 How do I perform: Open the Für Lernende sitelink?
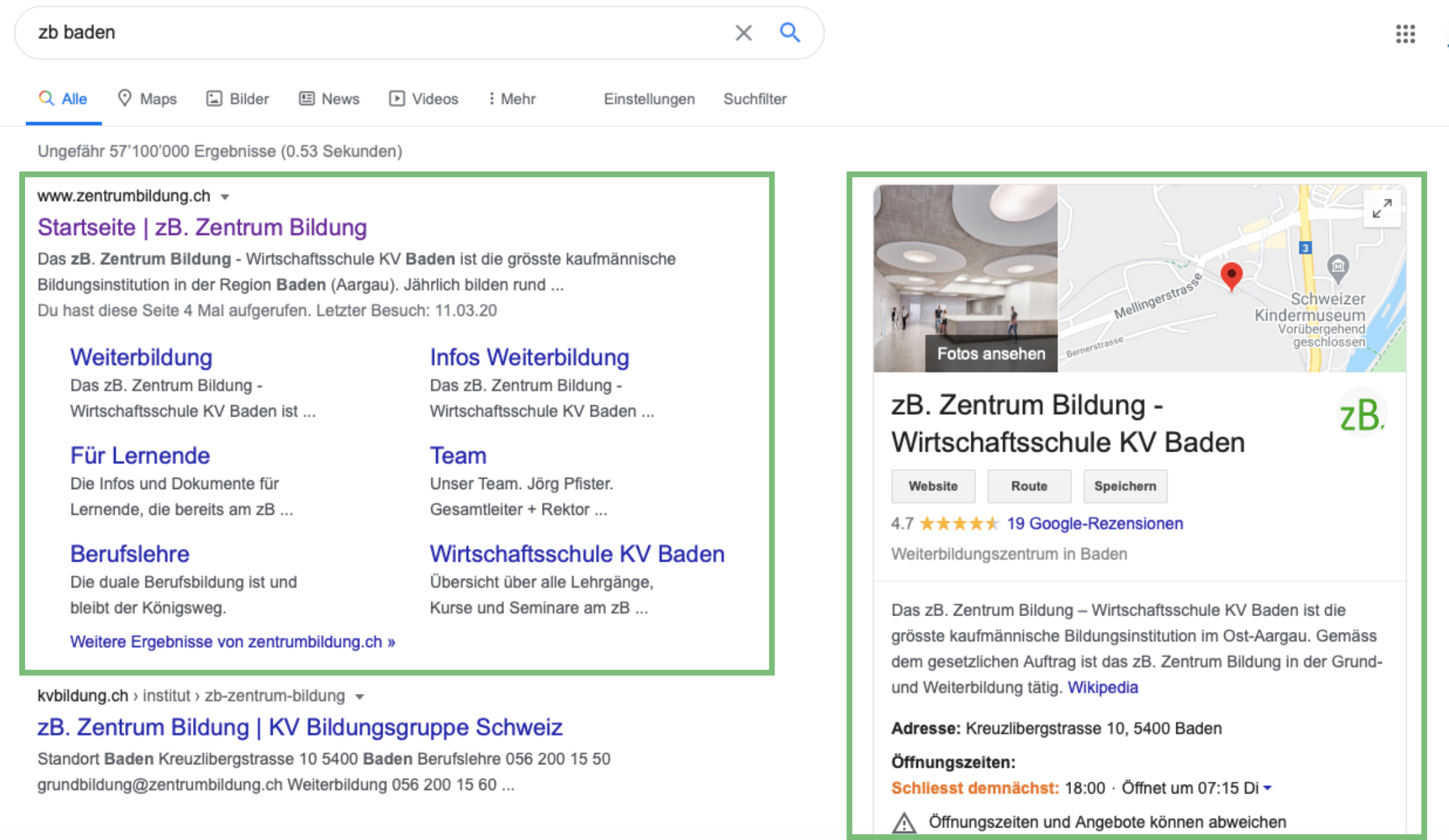[x=140, y=456]
